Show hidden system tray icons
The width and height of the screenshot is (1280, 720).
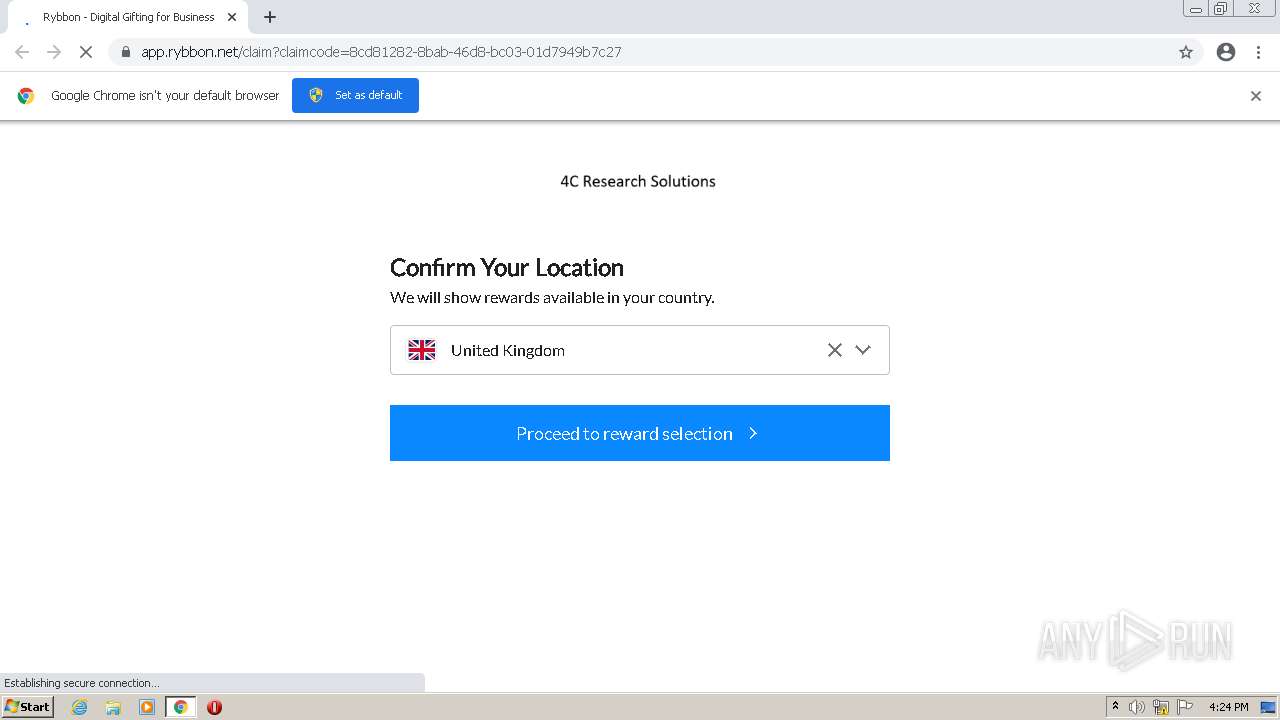coord(1115,707)
